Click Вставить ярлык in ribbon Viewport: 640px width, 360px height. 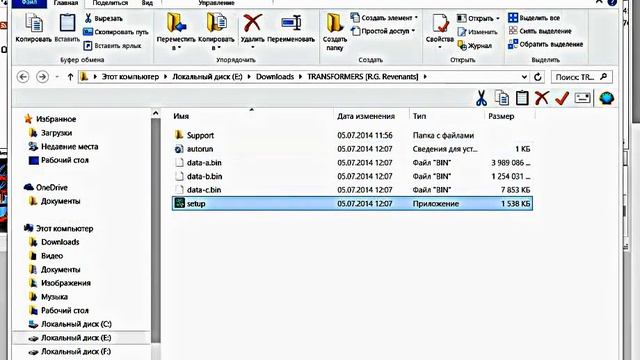[x=113, y=45]
